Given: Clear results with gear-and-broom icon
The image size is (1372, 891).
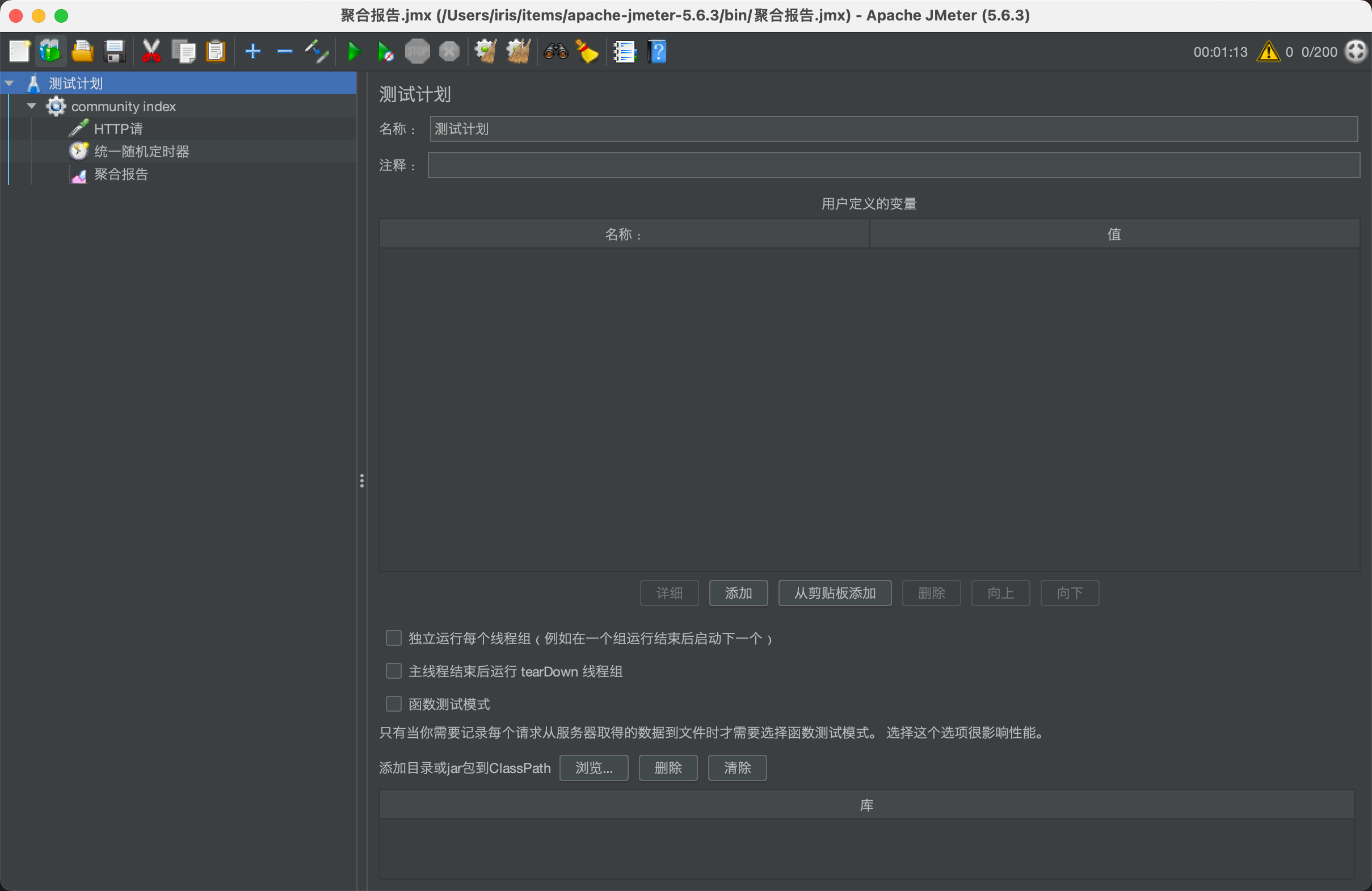Looking at the screenshot, I should pyautogui.click(x=485, y=51).
